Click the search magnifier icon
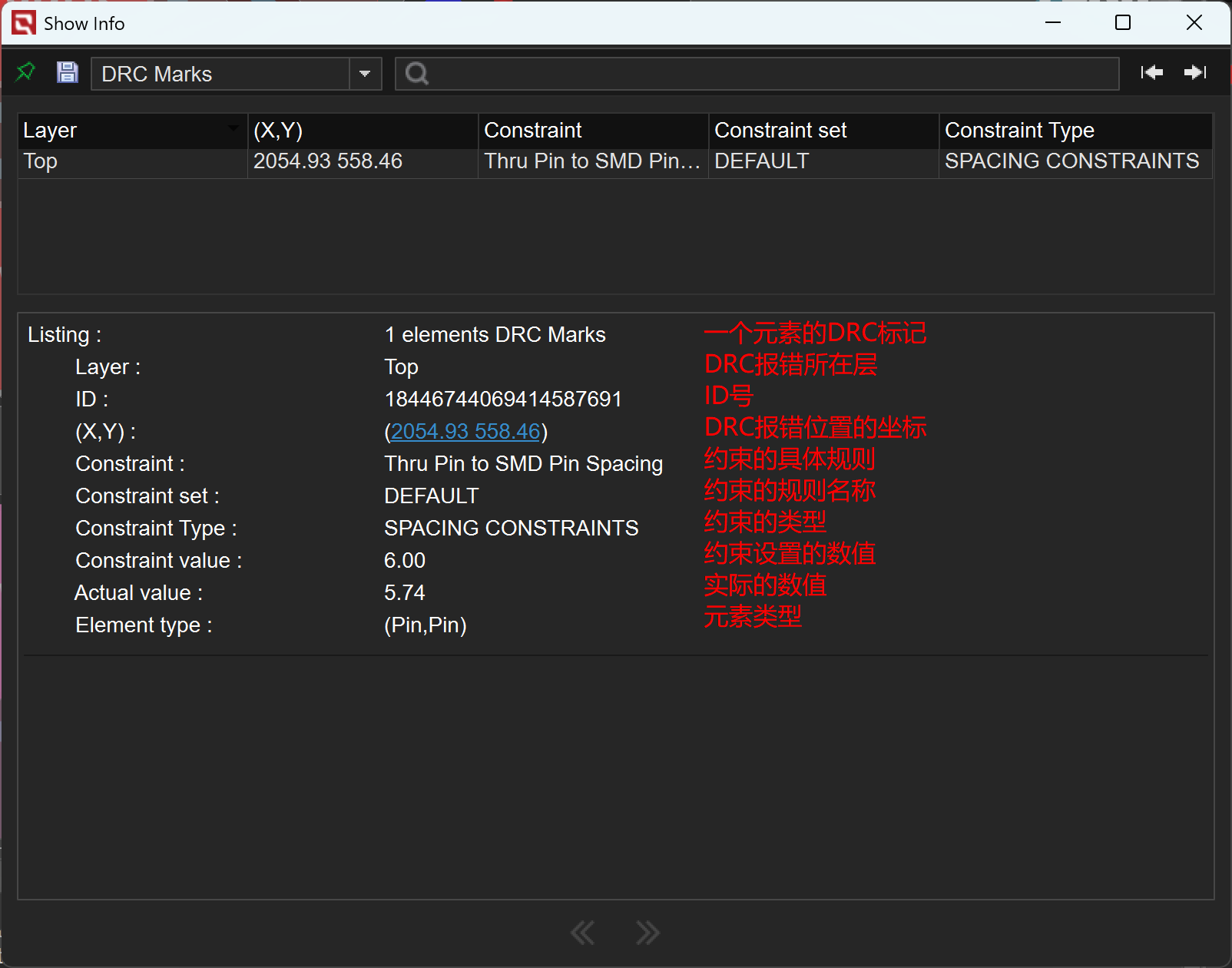This screenshot has height=968, width=1232. (416, 74)
